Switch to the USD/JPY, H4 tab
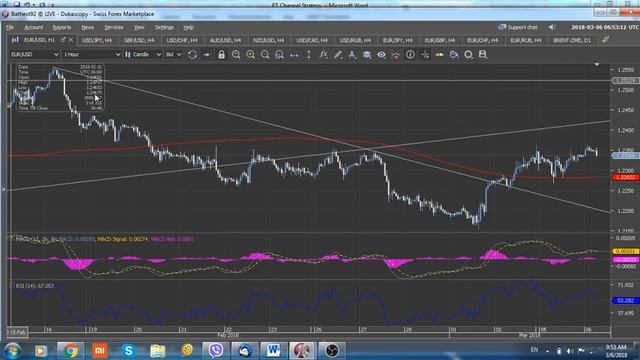 97,40
